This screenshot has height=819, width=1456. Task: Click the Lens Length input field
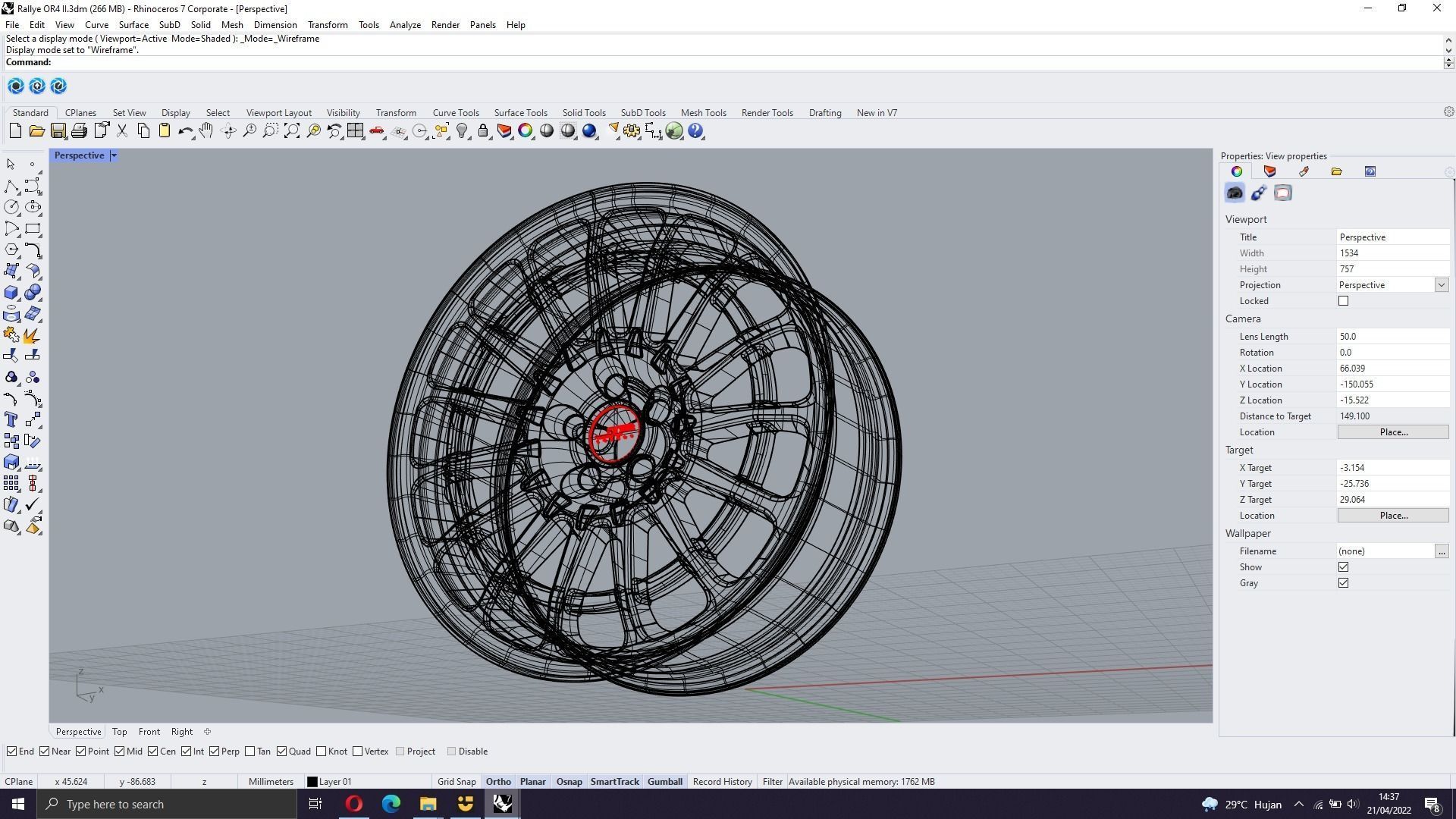(x=1393, y=337)
